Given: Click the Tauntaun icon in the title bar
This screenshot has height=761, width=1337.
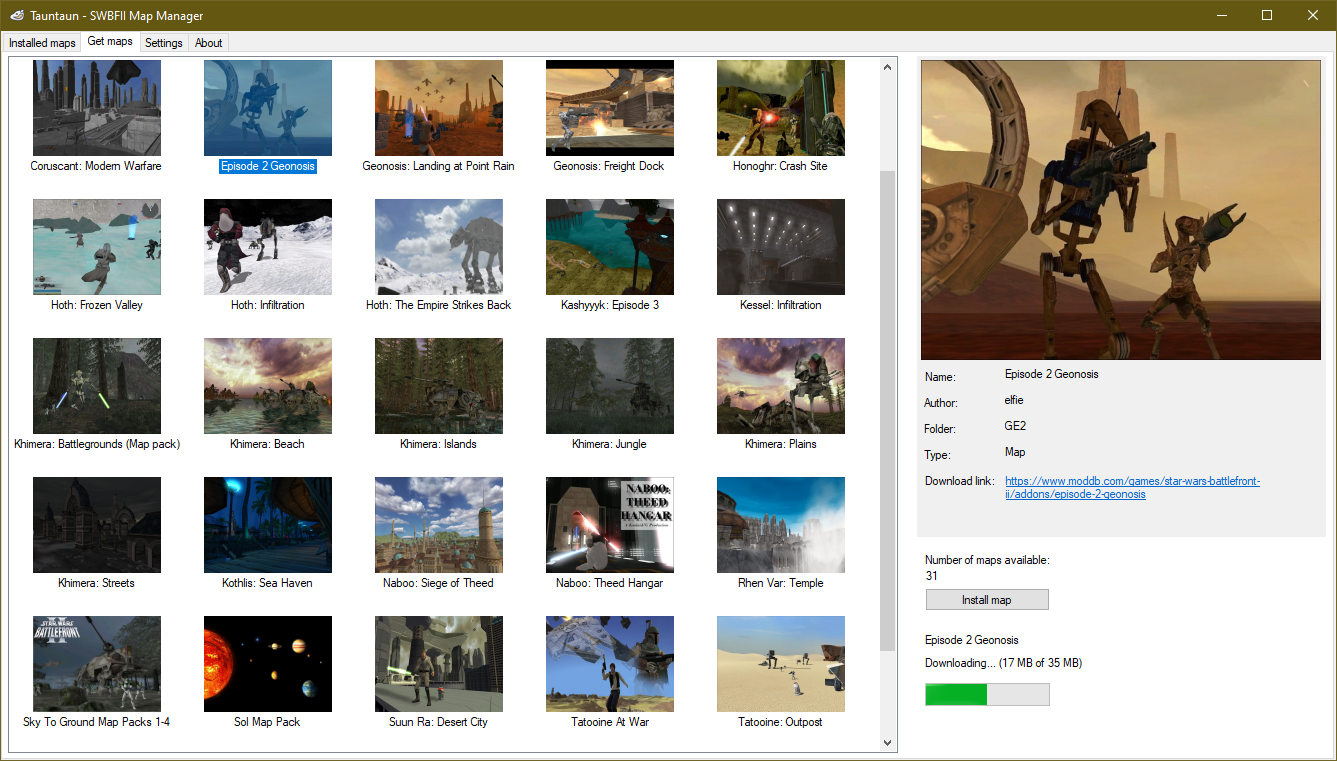Looking at the screenshot, I should [x=15, y=15].
